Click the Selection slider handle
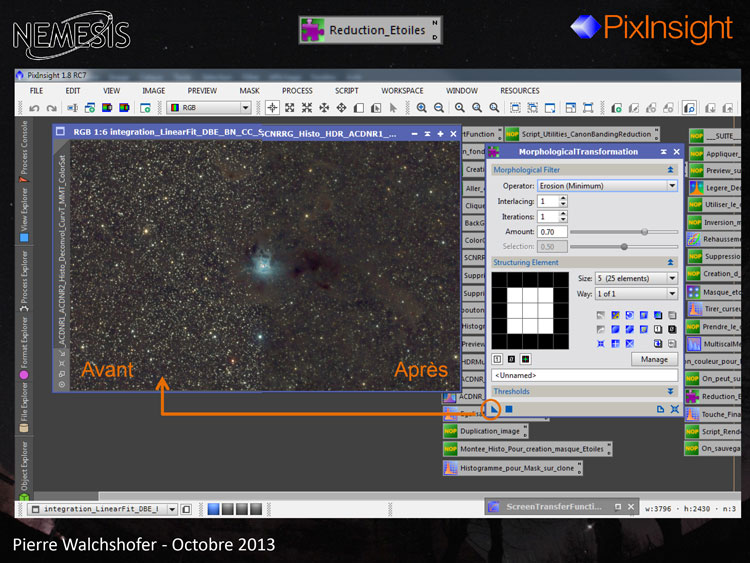This screenshot has height=563, width=750. click(624, 247)
